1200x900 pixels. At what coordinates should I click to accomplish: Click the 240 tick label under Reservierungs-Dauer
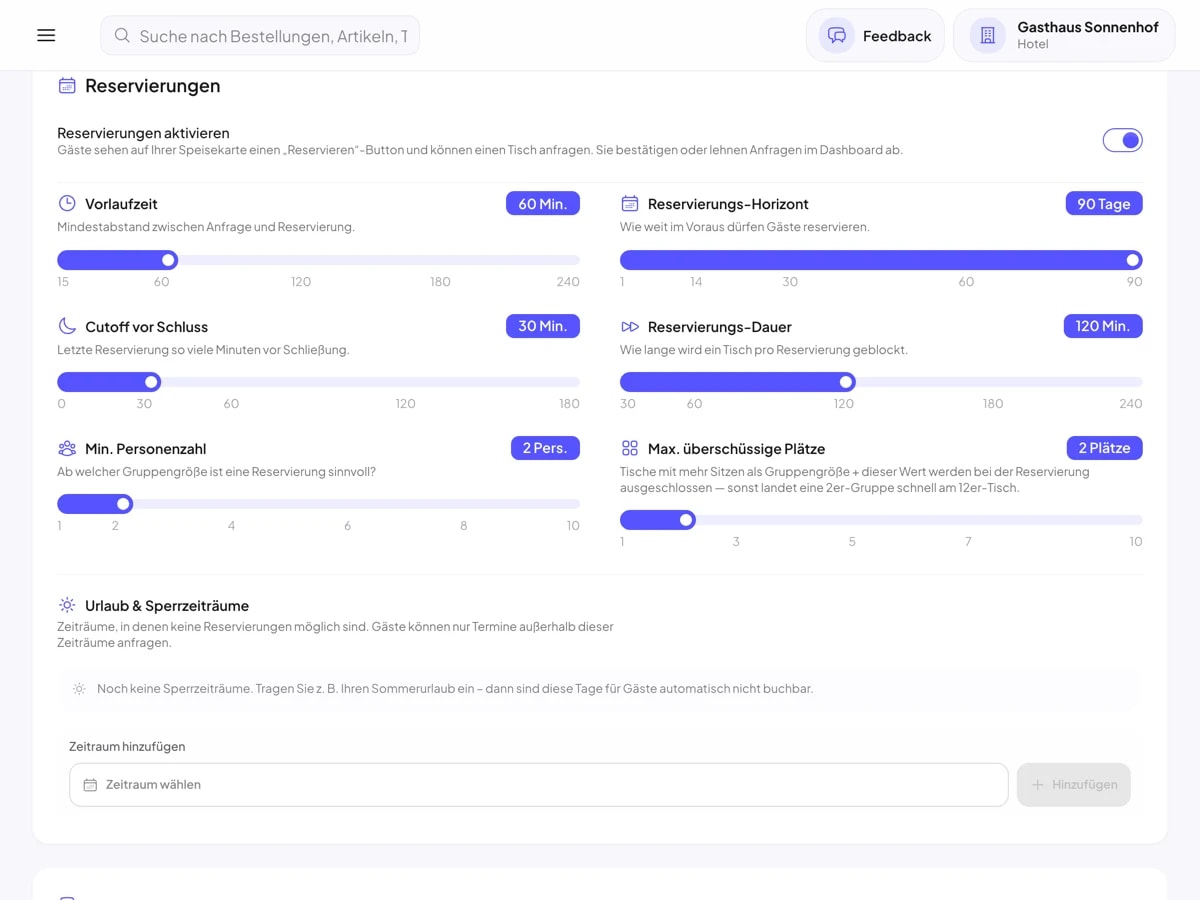click(1131, 404)
